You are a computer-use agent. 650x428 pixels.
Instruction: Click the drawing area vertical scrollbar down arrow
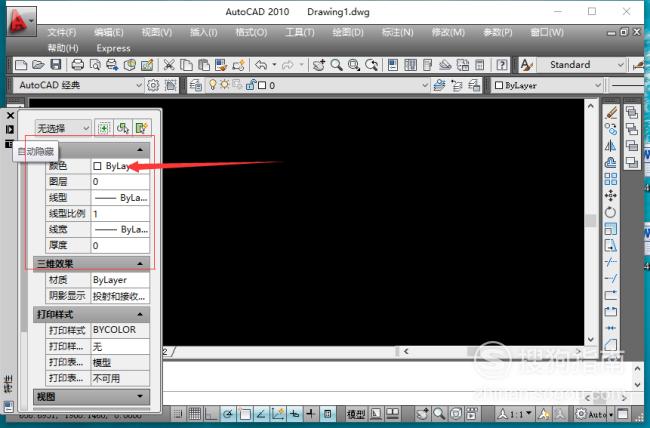591,340
